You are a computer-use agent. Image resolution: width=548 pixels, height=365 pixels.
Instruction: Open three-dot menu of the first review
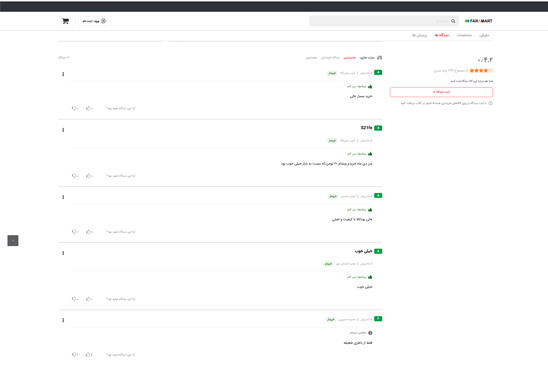[63, 74]
